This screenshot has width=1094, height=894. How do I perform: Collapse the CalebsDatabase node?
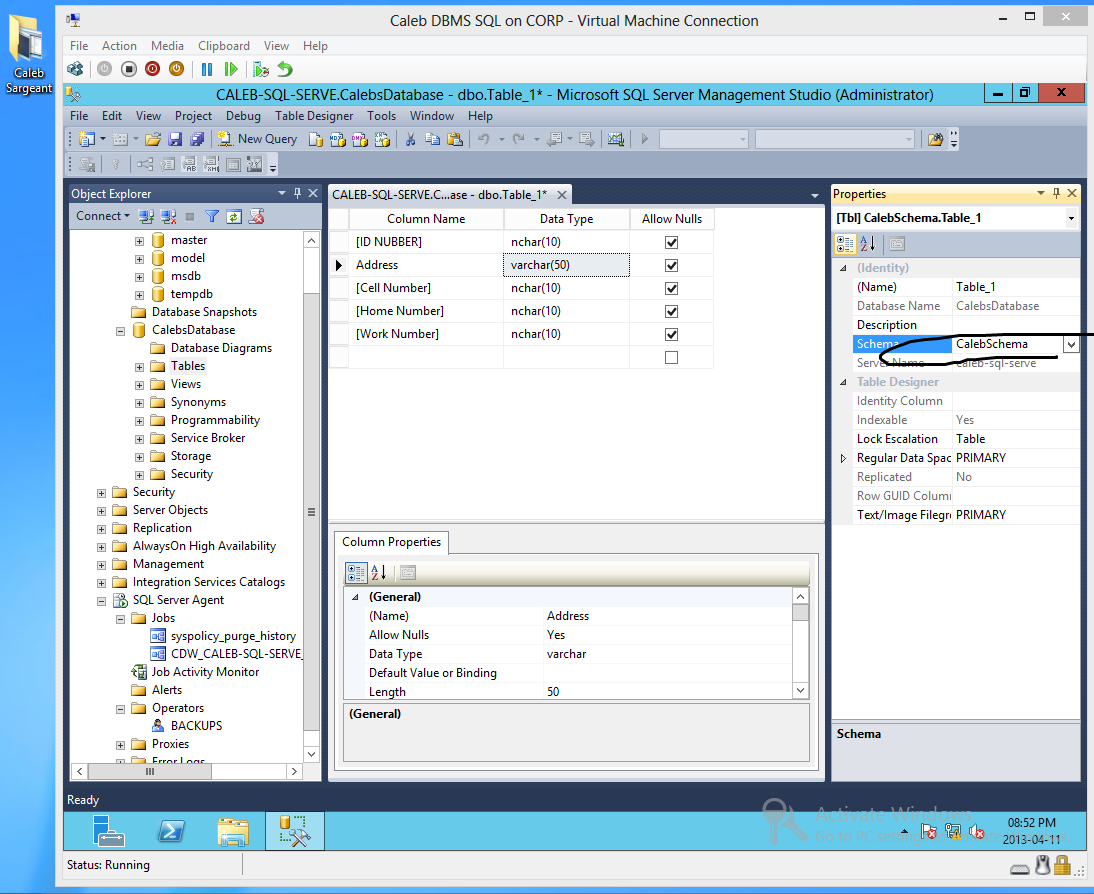tap(120, 330)
